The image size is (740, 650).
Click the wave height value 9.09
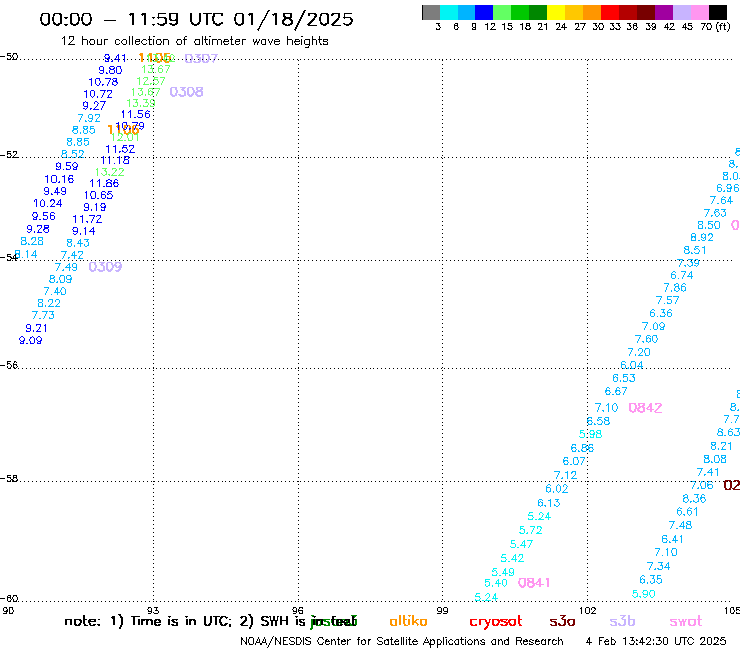pyautogui.click(x=31, y=340)
